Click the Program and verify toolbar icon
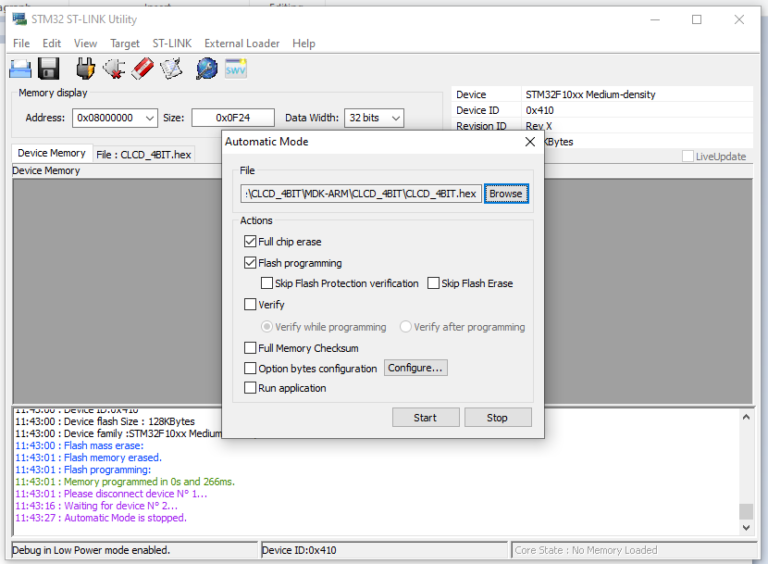 pos(171,69)
